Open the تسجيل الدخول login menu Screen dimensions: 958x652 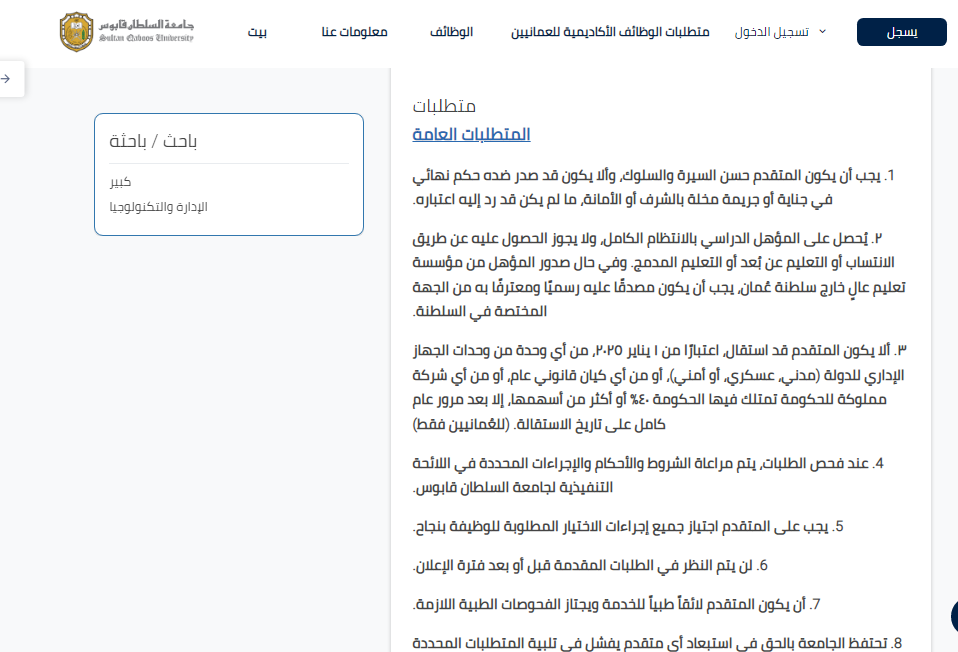tap(771, 32)
